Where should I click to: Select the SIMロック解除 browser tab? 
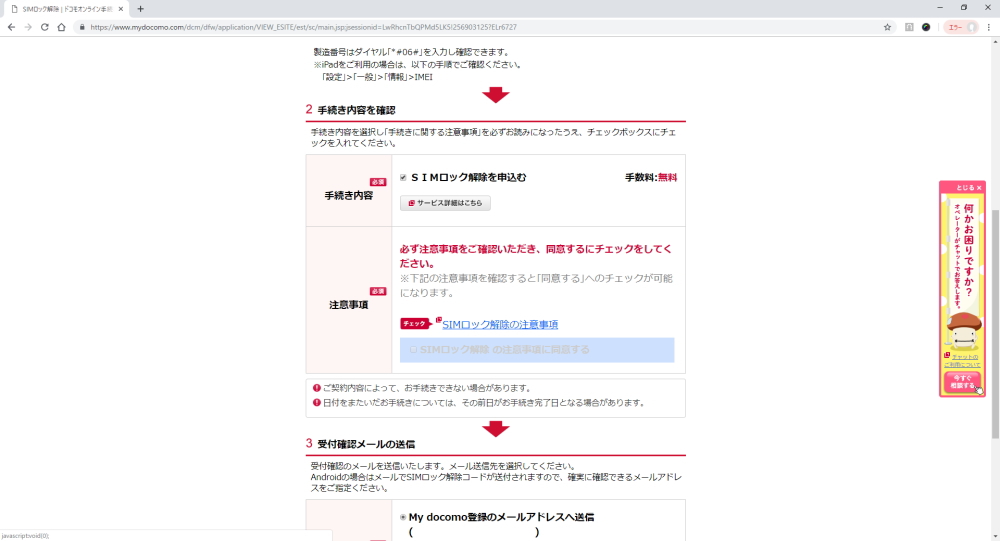66,9
